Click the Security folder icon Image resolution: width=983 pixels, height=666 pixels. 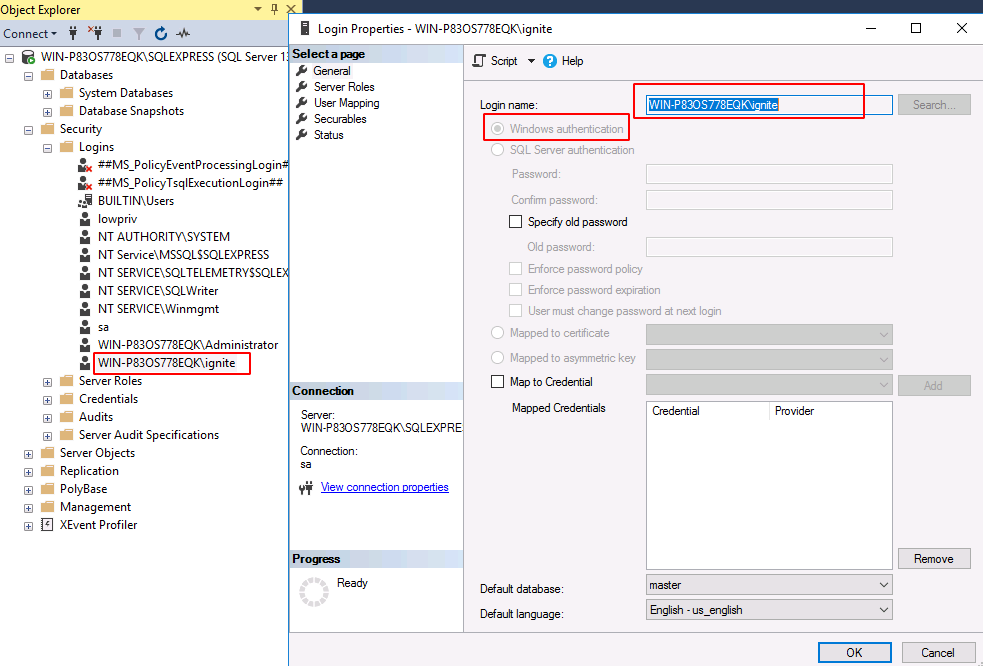pos(48,129)
